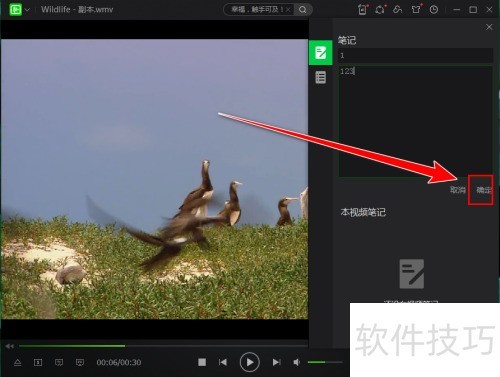Click the empty notes placeholder icon
This screenshot has height=377, width=500.
click(412, 274)
